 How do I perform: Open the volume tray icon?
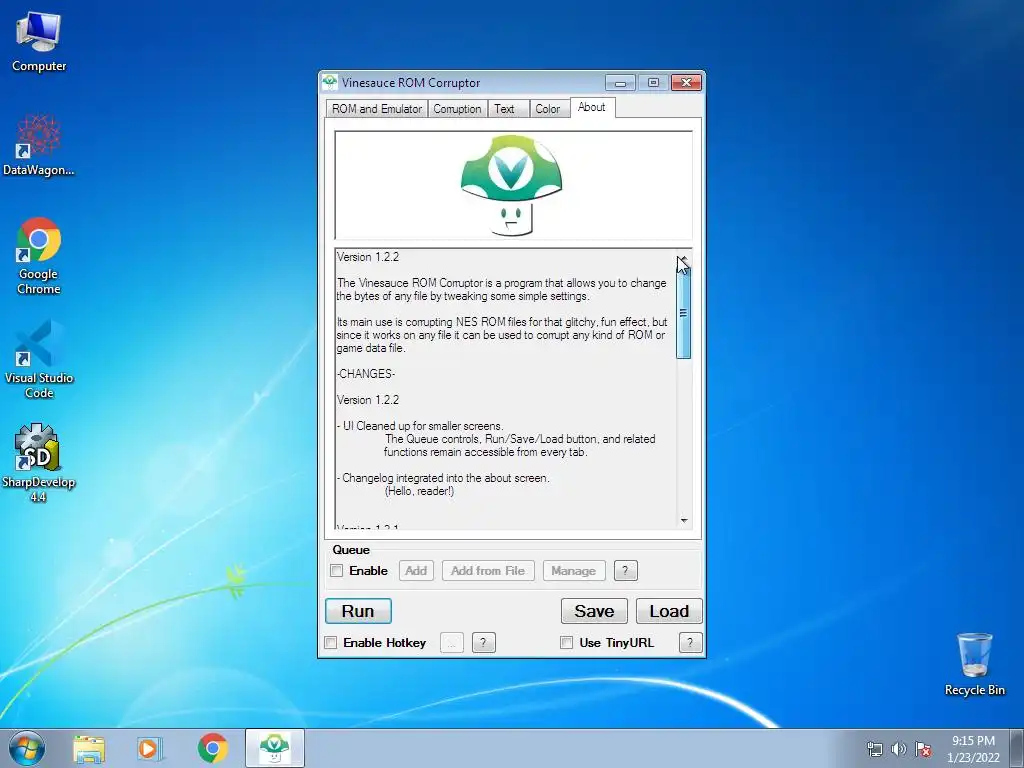click(899, 749)
